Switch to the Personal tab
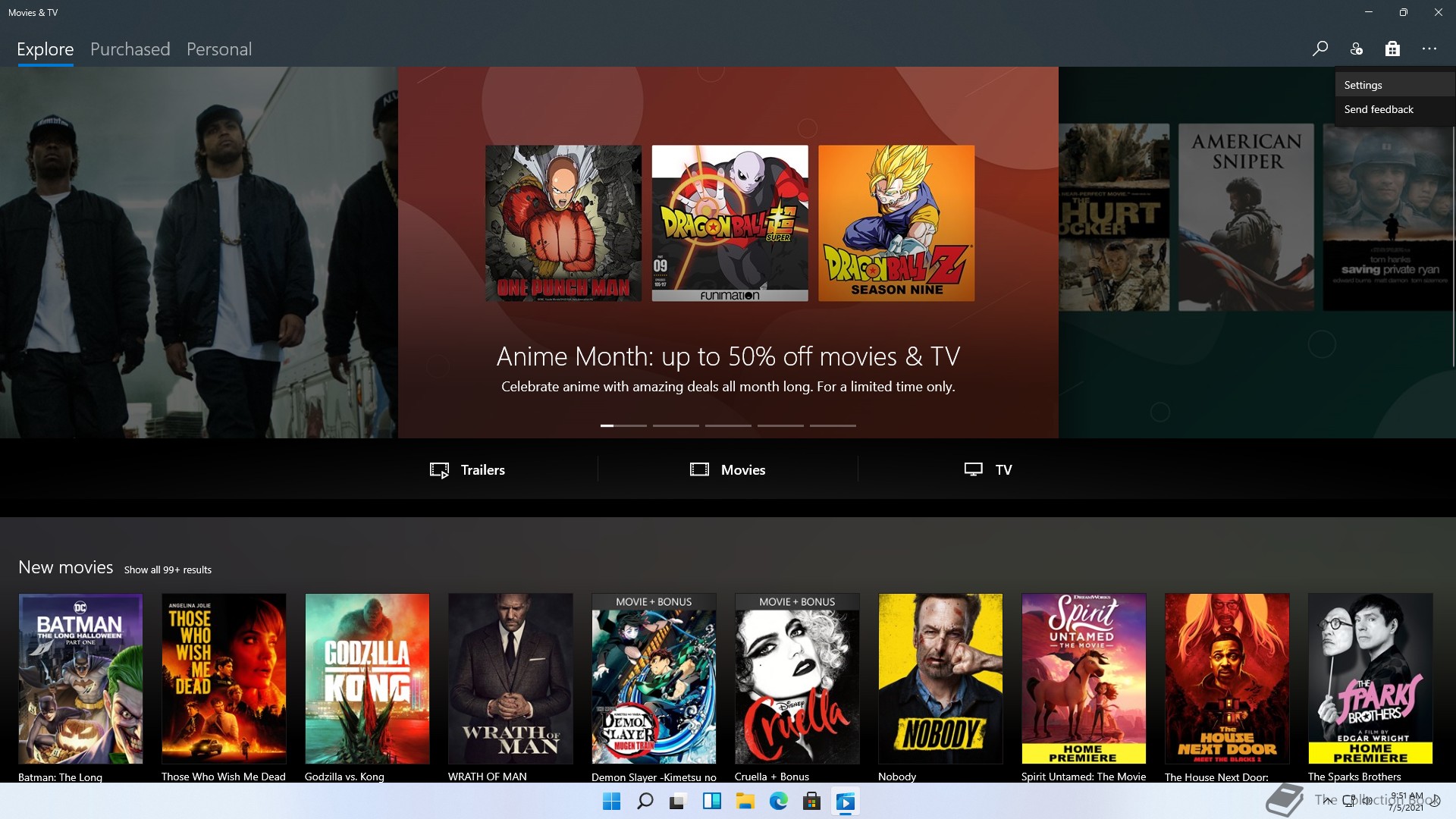 coord(219,49)
